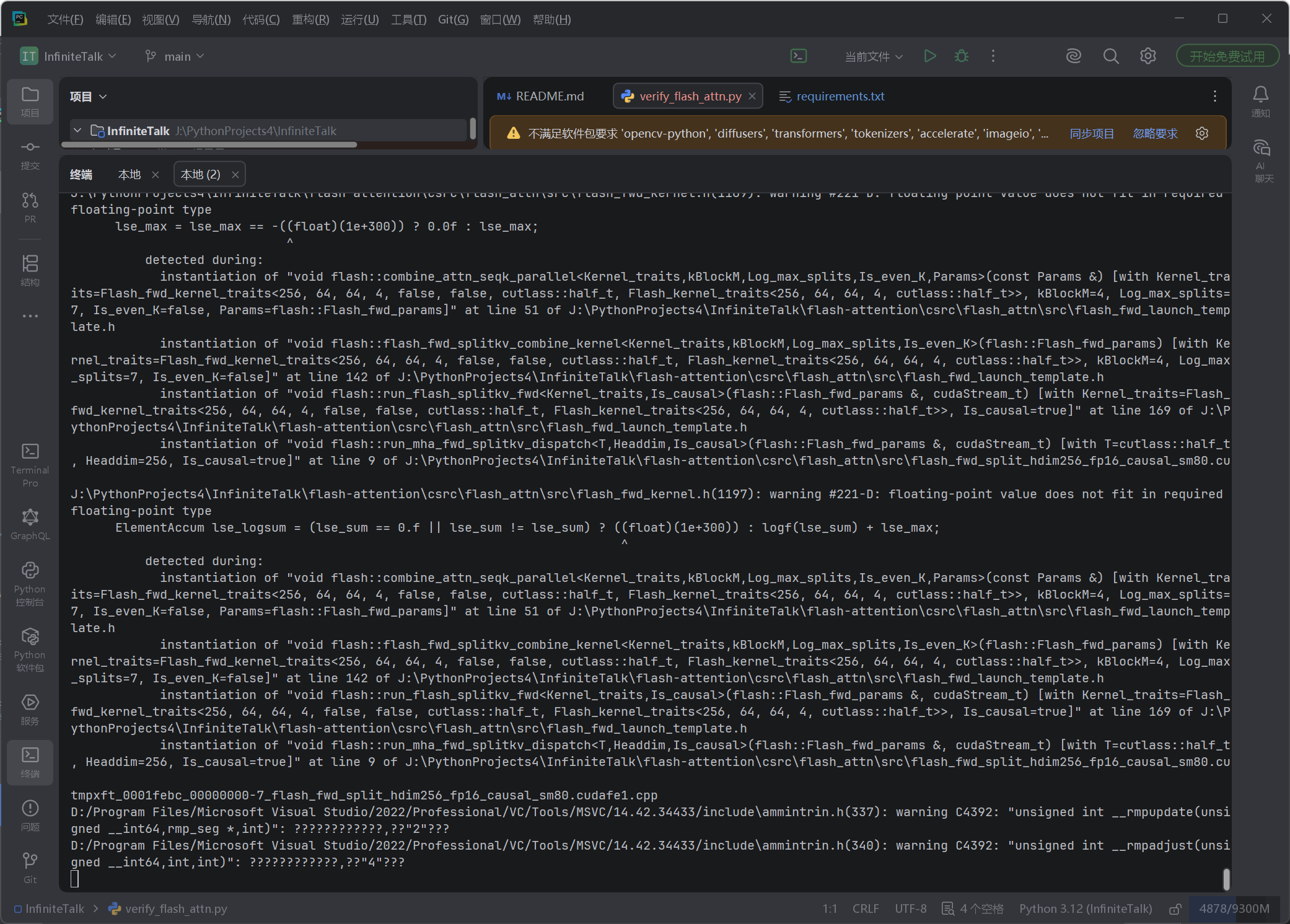Viewport: 1290px width, 924px height.
Task: Click the Debug bug icon
Action: (961, 56)
